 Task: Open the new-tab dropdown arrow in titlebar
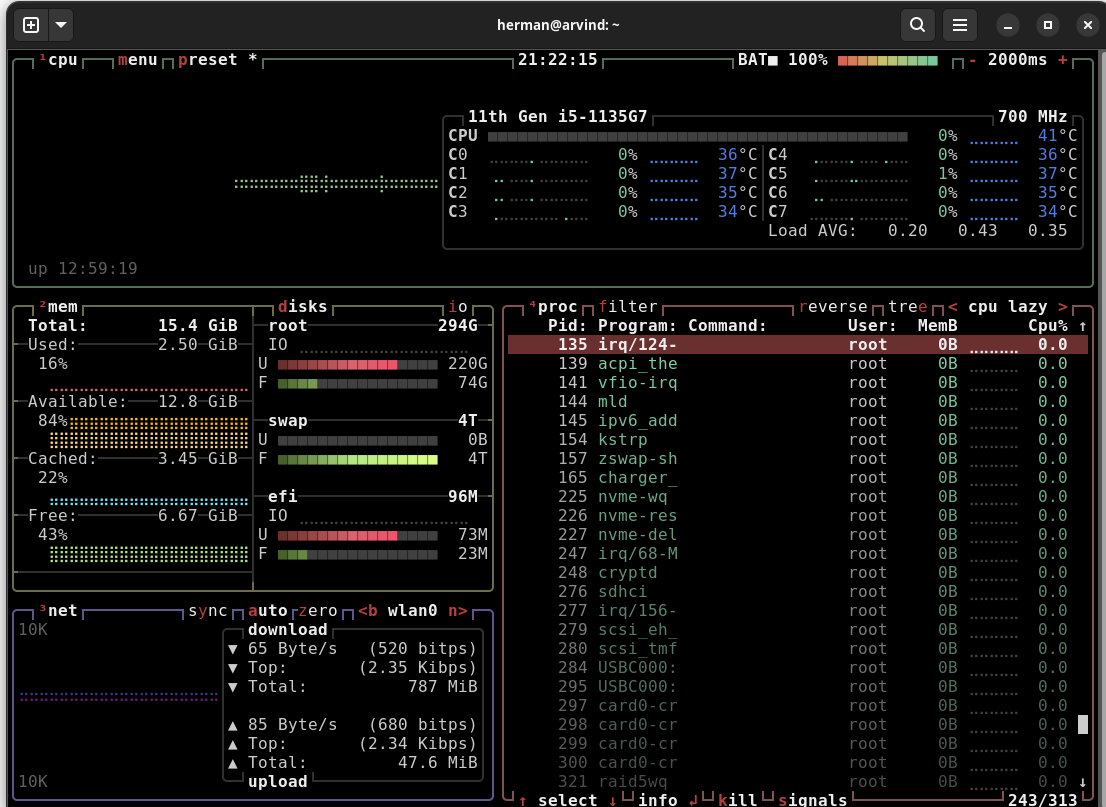coord(61,25)
